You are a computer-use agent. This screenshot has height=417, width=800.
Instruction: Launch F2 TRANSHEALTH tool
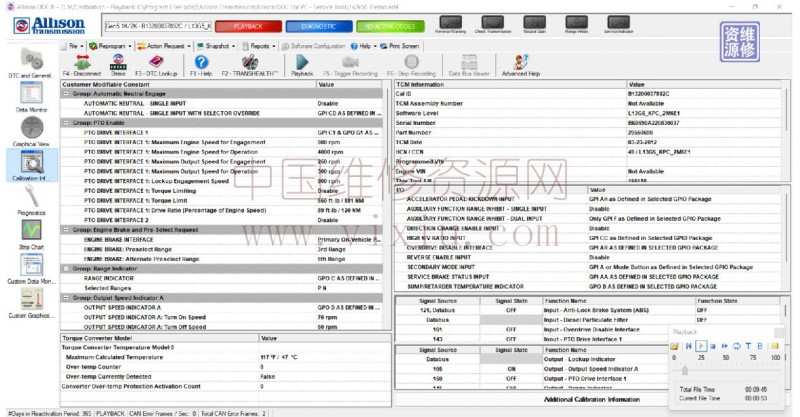[x=250, y=62]
